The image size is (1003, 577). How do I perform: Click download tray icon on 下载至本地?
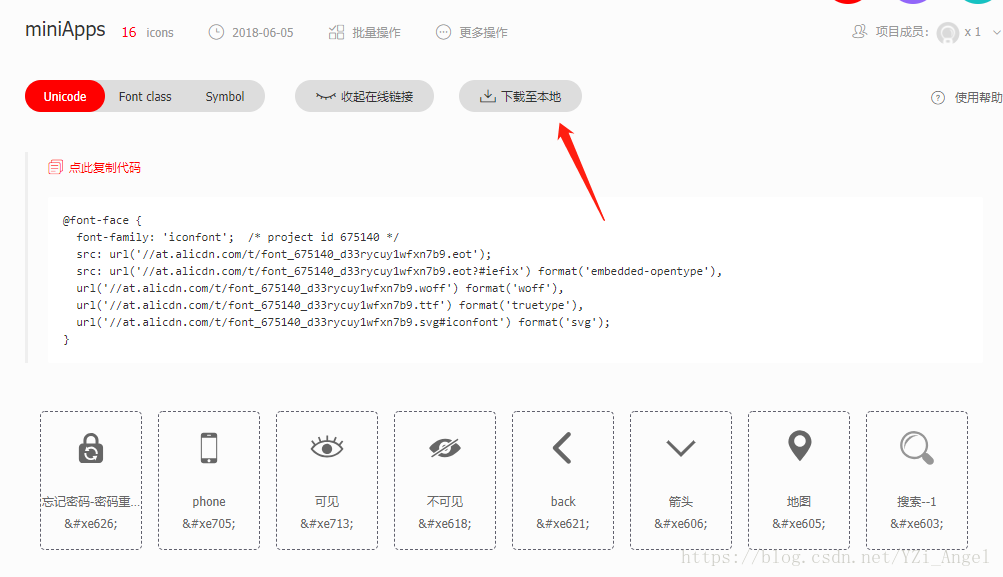click(487, 97)
